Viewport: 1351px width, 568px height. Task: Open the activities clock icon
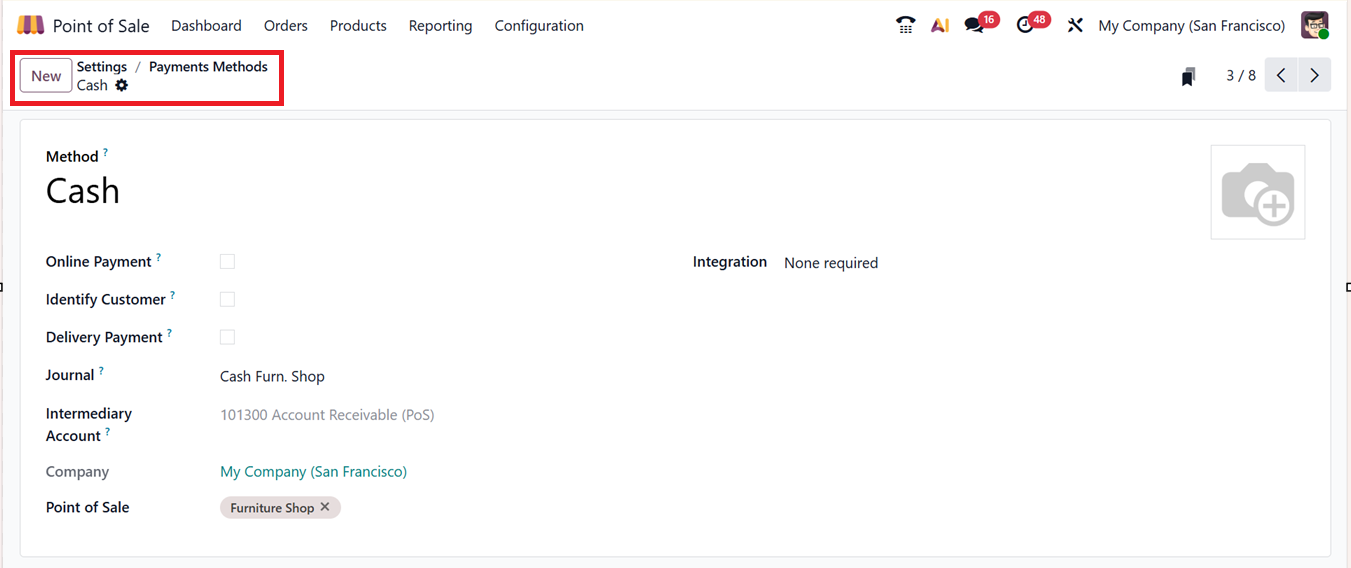click(1025, 25)
